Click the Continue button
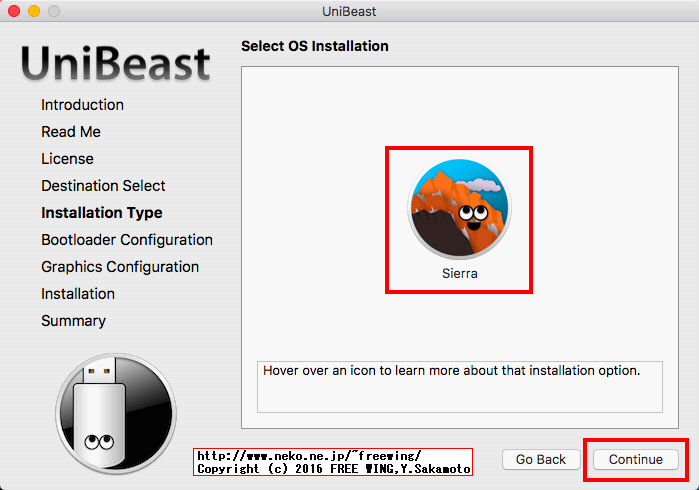The width and height of the screenshot is (699, 490). pyautogui.click(x=636, y=459)
